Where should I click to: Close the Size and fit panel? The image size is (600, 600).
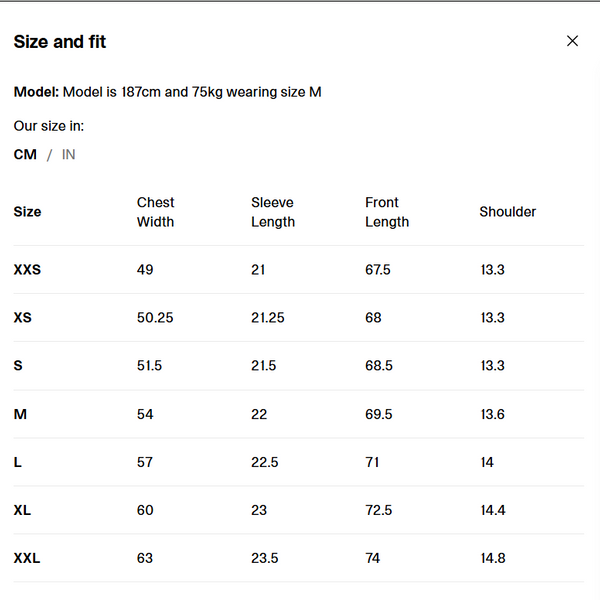pos(572,41)
